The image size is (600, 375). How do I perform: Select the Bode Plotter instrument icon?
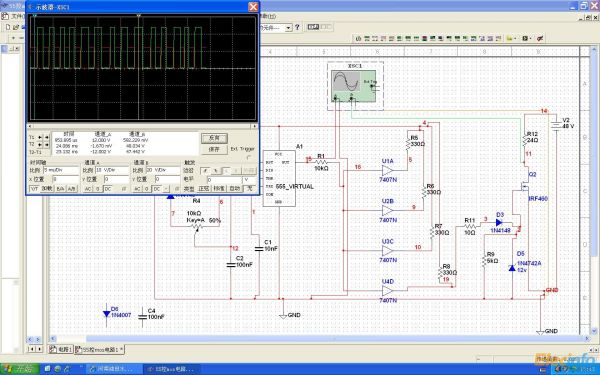click(x=399, y=39)
